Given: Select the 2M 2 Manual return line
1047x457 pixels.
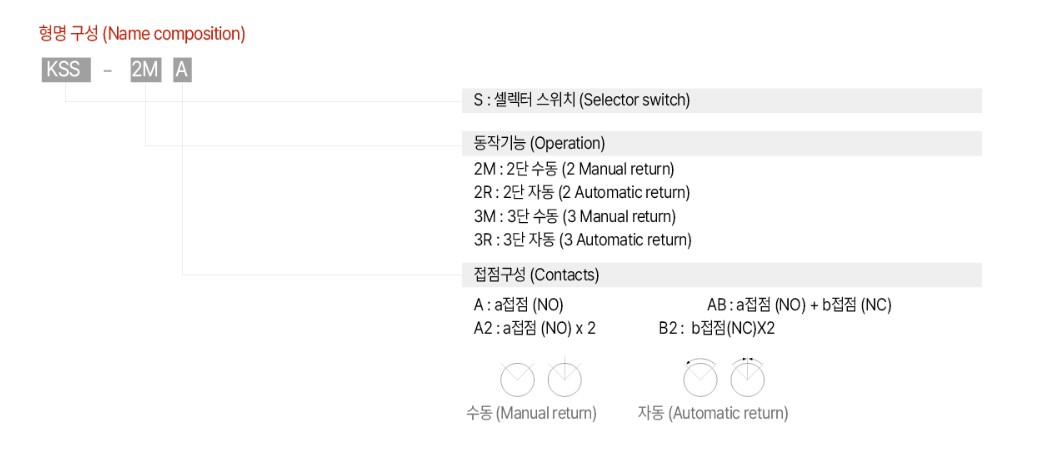Looking at the screenshot, I should (574, 168).
